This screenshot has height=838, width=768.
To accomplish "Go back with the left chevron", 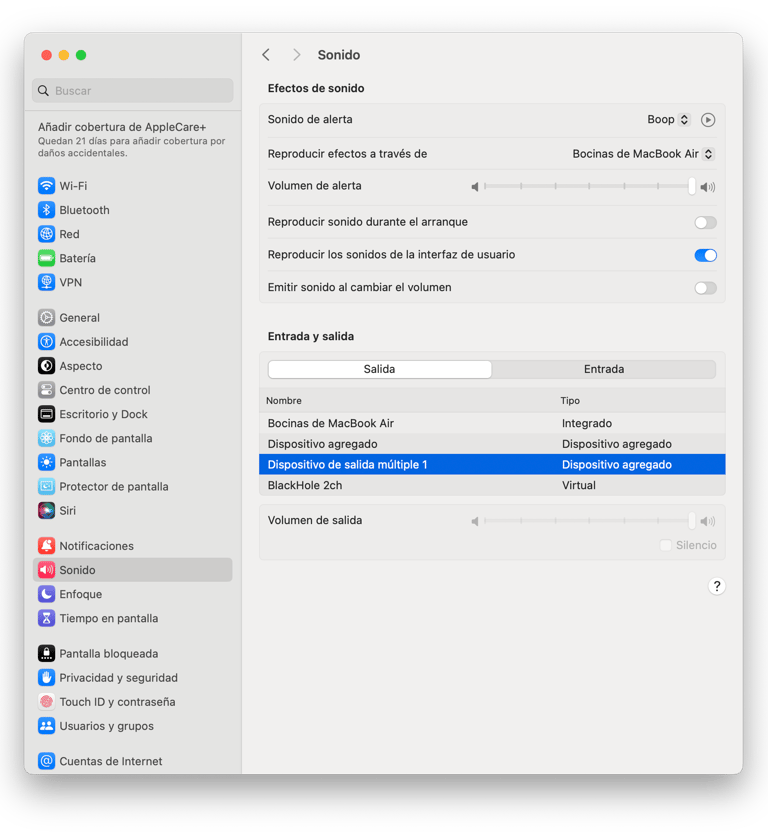I will pyautogui.click(x=266, y=55).
